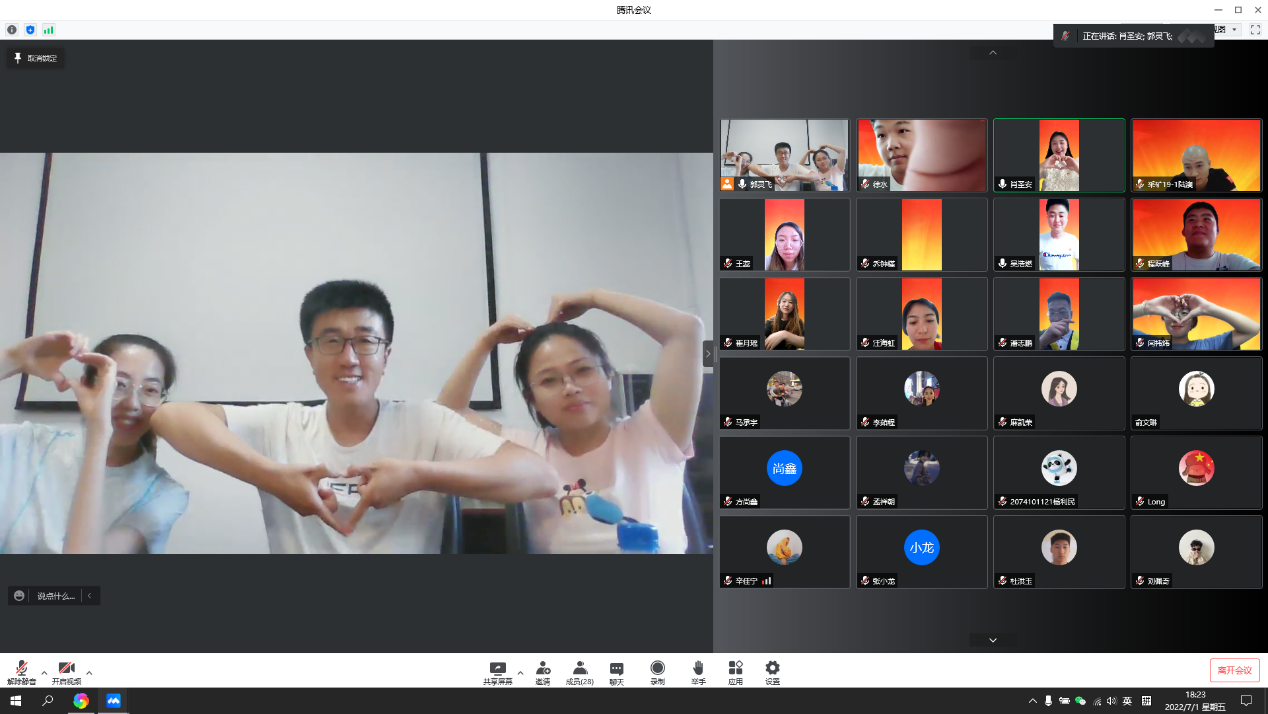Open WeChat from the system tray

pos(1080,701)
